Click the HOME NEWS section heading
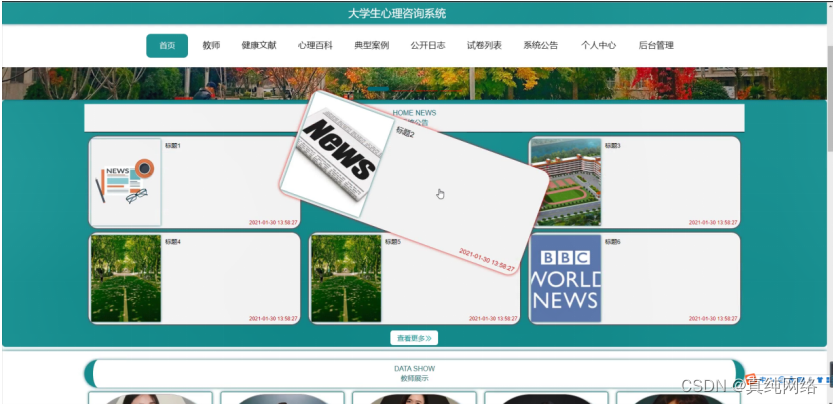Image resolution: width=833 pixels, height=404 pixels. pyautogui.click(x=414, y=113)
